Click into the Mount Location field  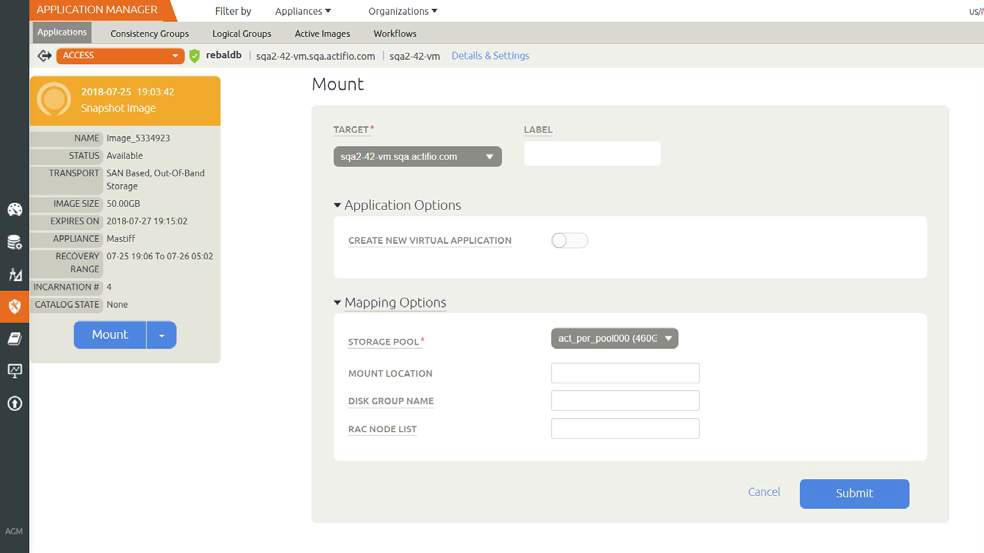click(625, 373)
